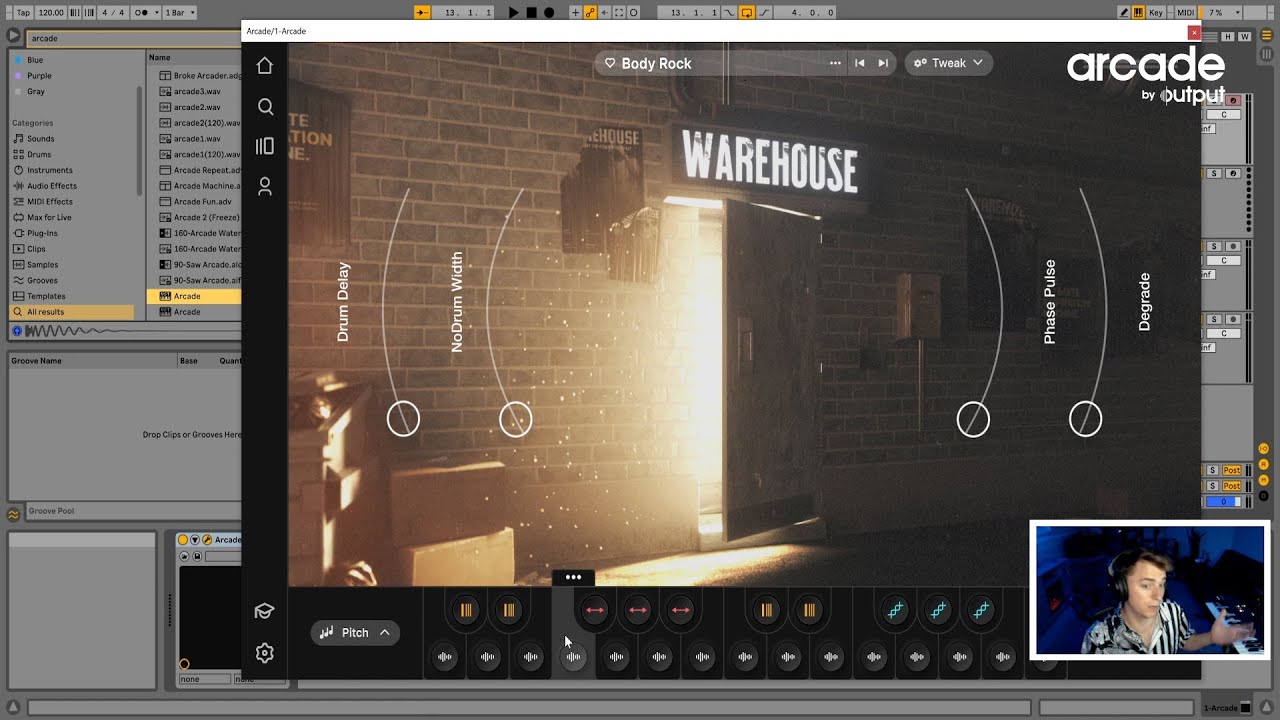
Task: Select Samples category
Action: [42, 265]
